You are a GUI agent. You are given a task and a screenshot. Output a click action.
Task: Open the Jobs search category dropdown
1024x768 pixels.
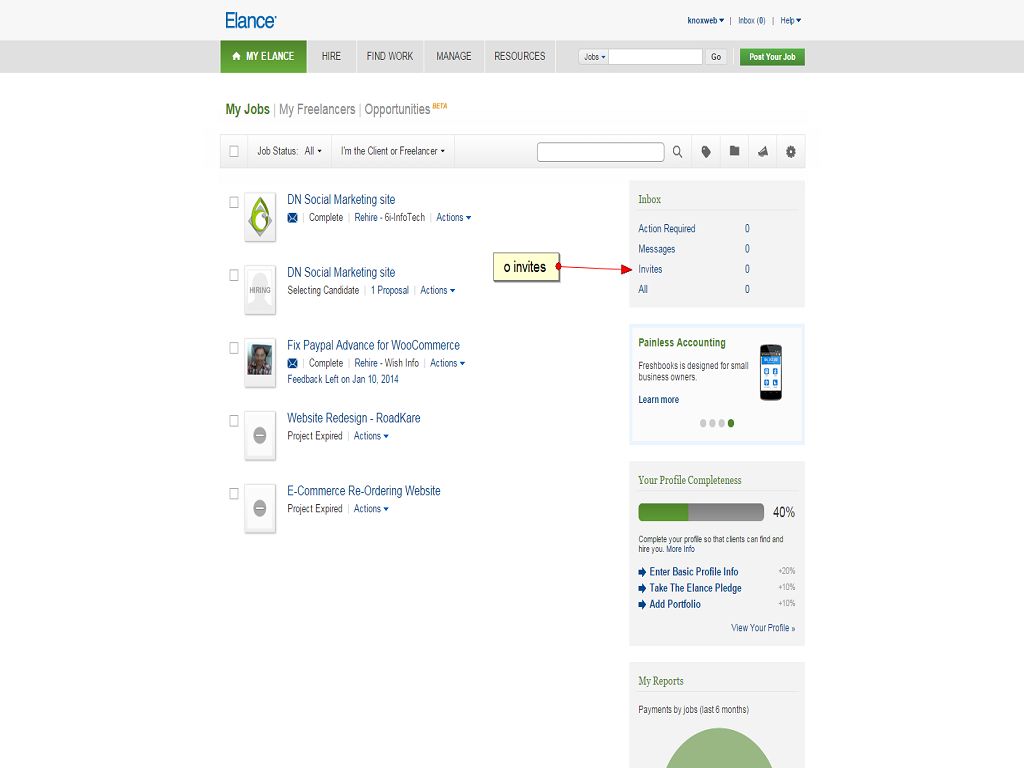click(x=594, y=57)
